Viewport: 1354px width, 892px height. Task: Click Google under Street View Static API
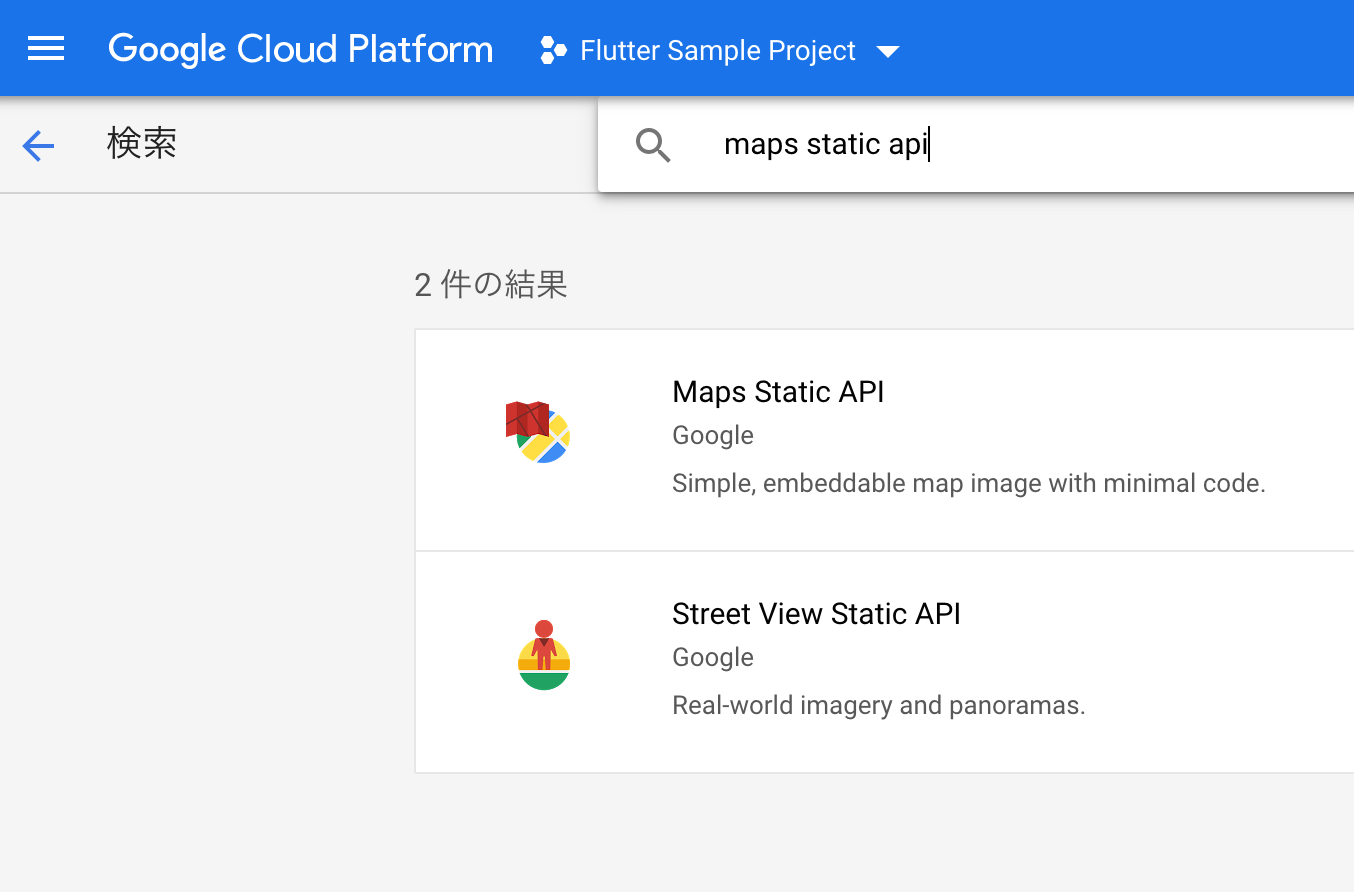tap(713, 658)
